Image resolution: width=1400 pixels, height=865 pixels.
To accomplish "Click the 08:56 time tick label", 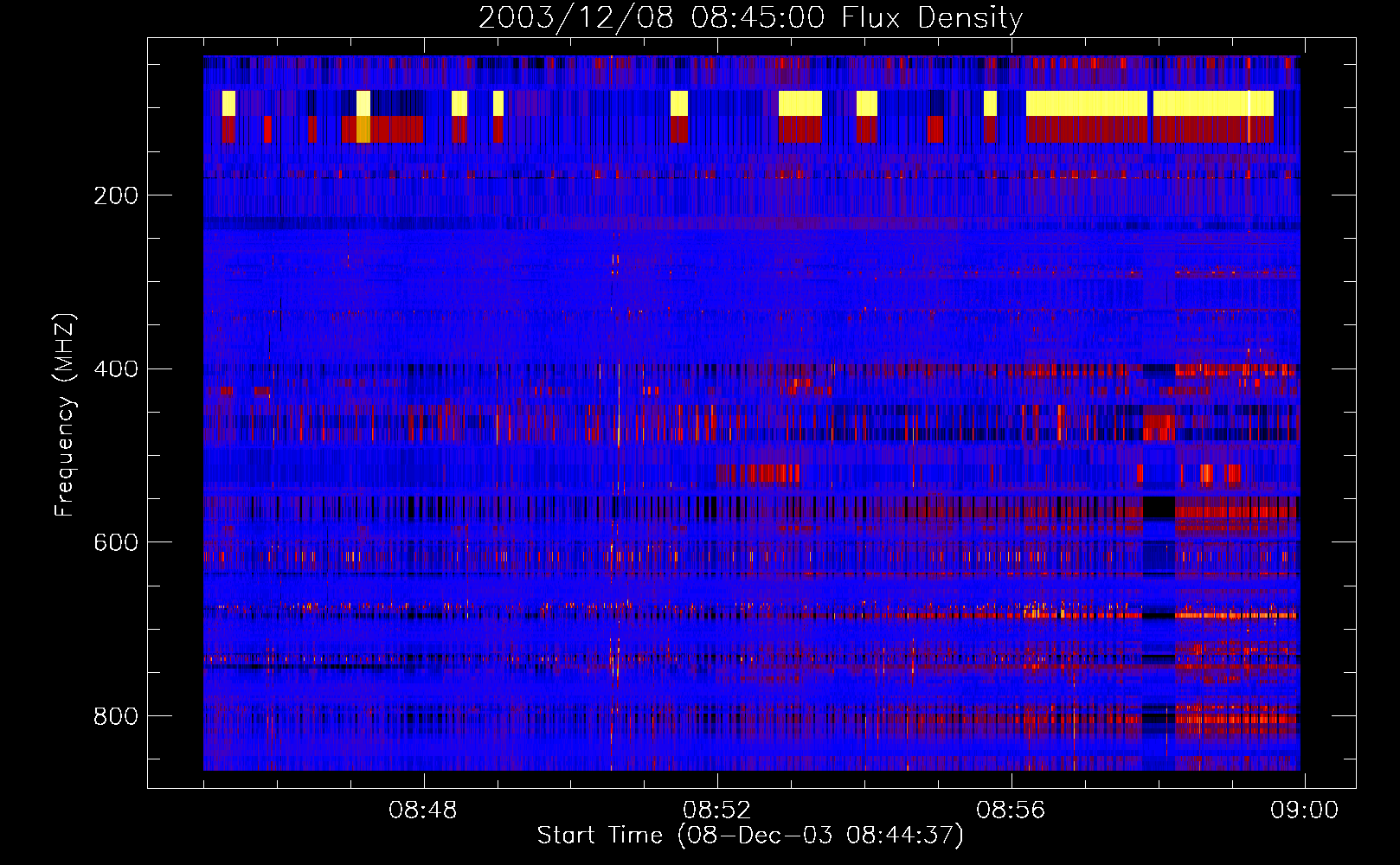I will click(x=1011, y=811).
